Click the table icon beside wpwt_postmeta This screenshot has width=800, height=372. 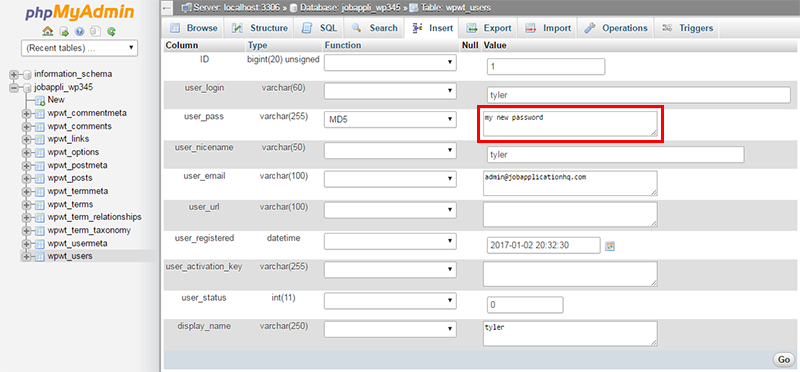(40, 165)
